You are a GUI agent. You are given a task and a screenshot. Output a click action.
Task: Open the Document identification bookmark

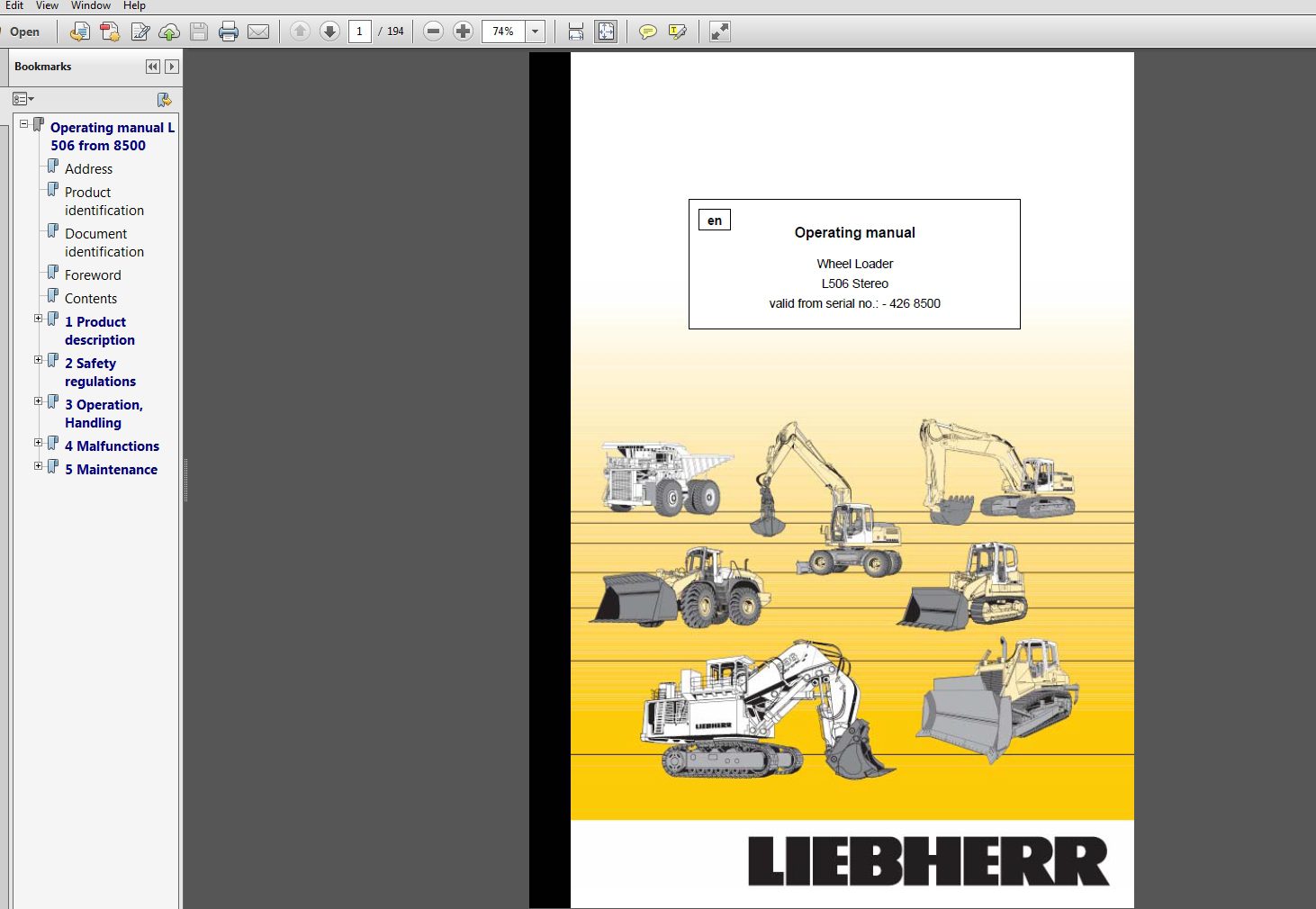coord(104,243)
